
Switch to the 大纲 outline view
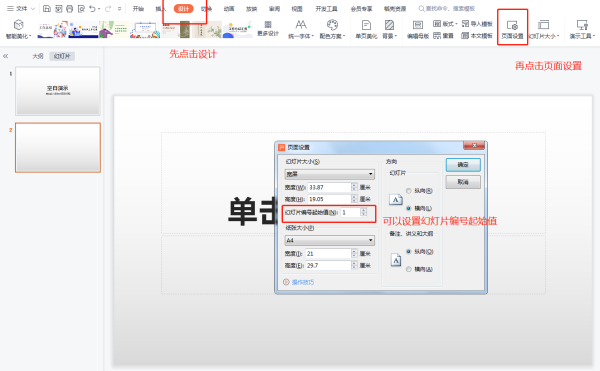[x=38, y=56]
